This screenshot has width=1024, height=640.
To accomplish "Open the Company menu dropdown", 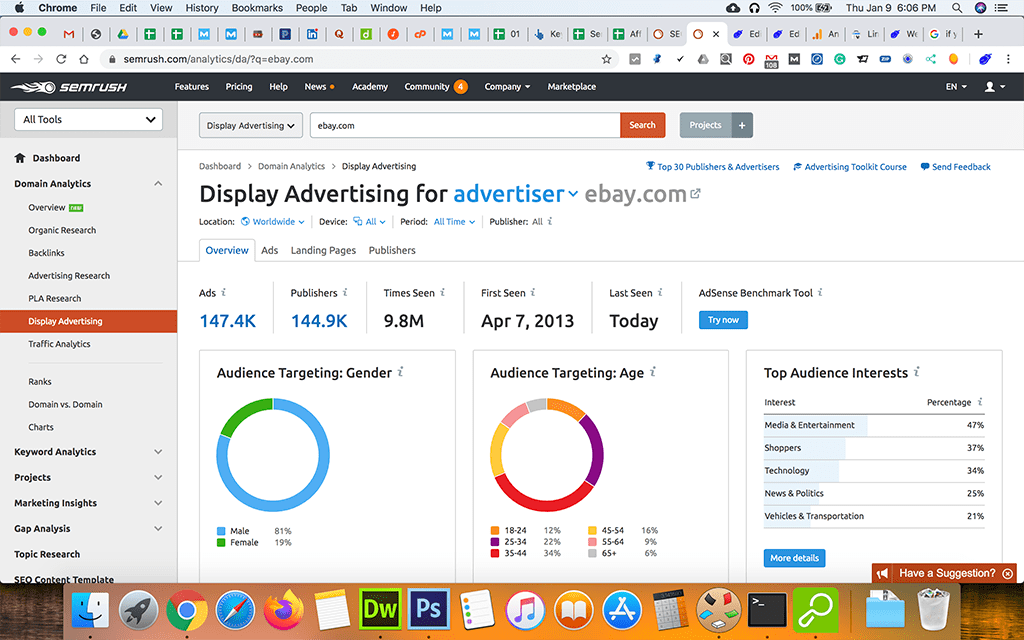I will tap(507, 86).
